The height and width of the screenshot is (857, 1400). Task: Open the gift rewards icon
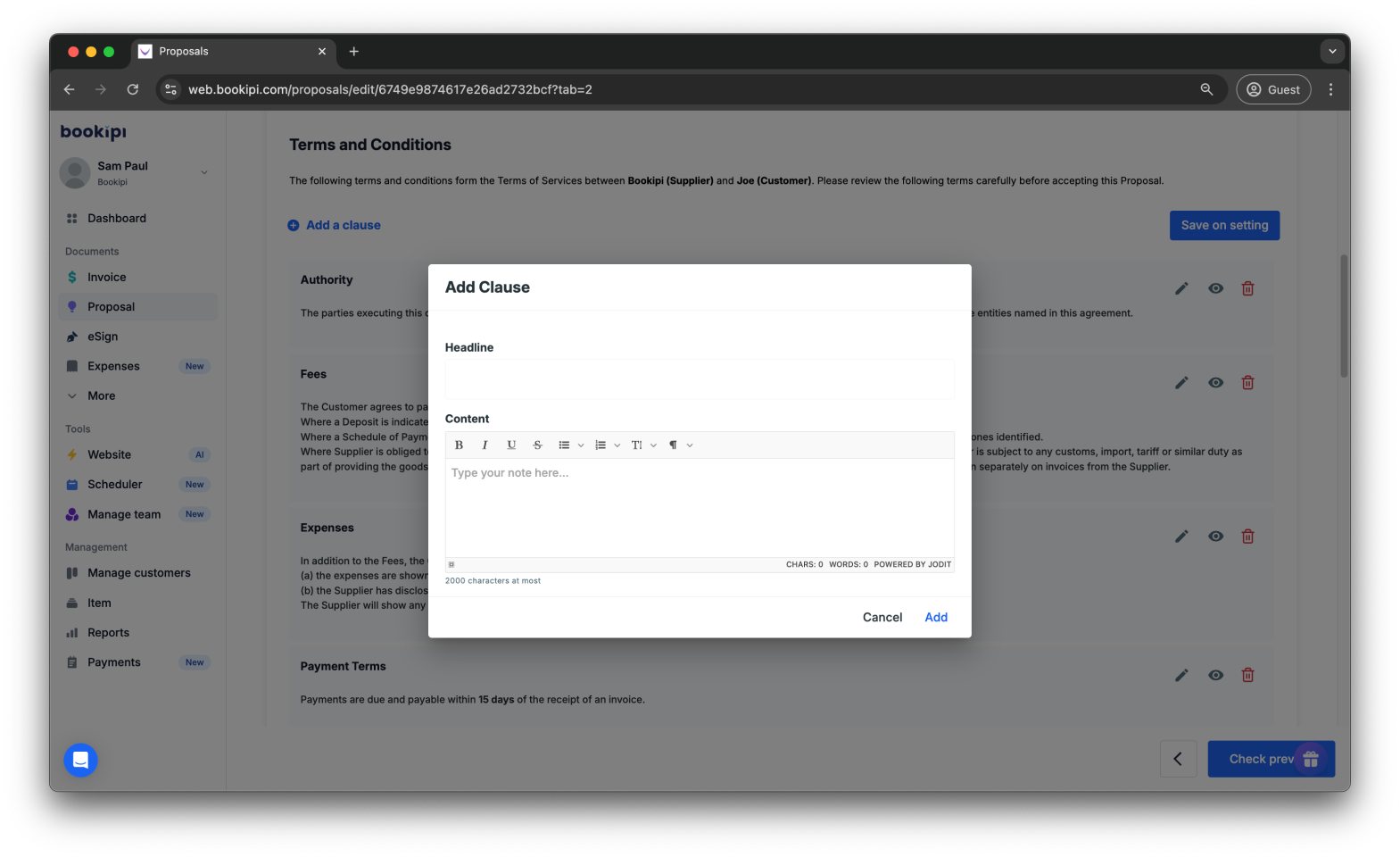1311,760
